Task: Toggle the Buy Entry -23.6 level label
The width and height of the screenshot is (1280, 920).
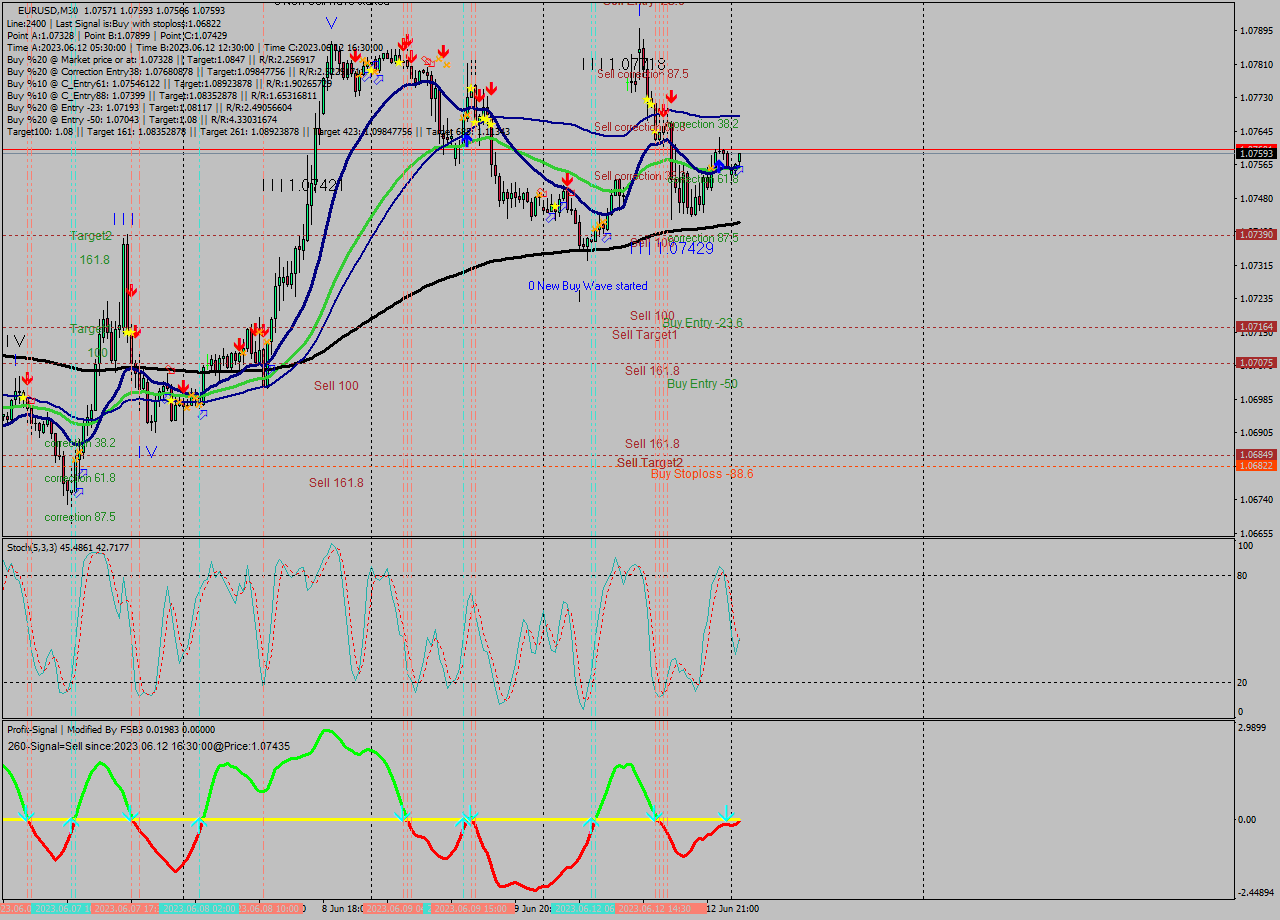Action: 703,323
